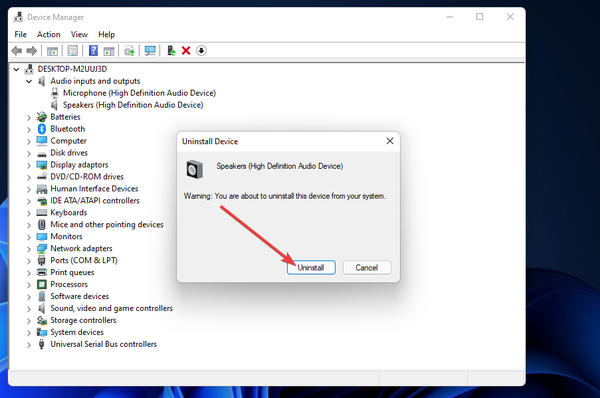
Task: Collapse Audio inputs and outputs chevron
Action: pyautogui.click(x=29, y=81)
